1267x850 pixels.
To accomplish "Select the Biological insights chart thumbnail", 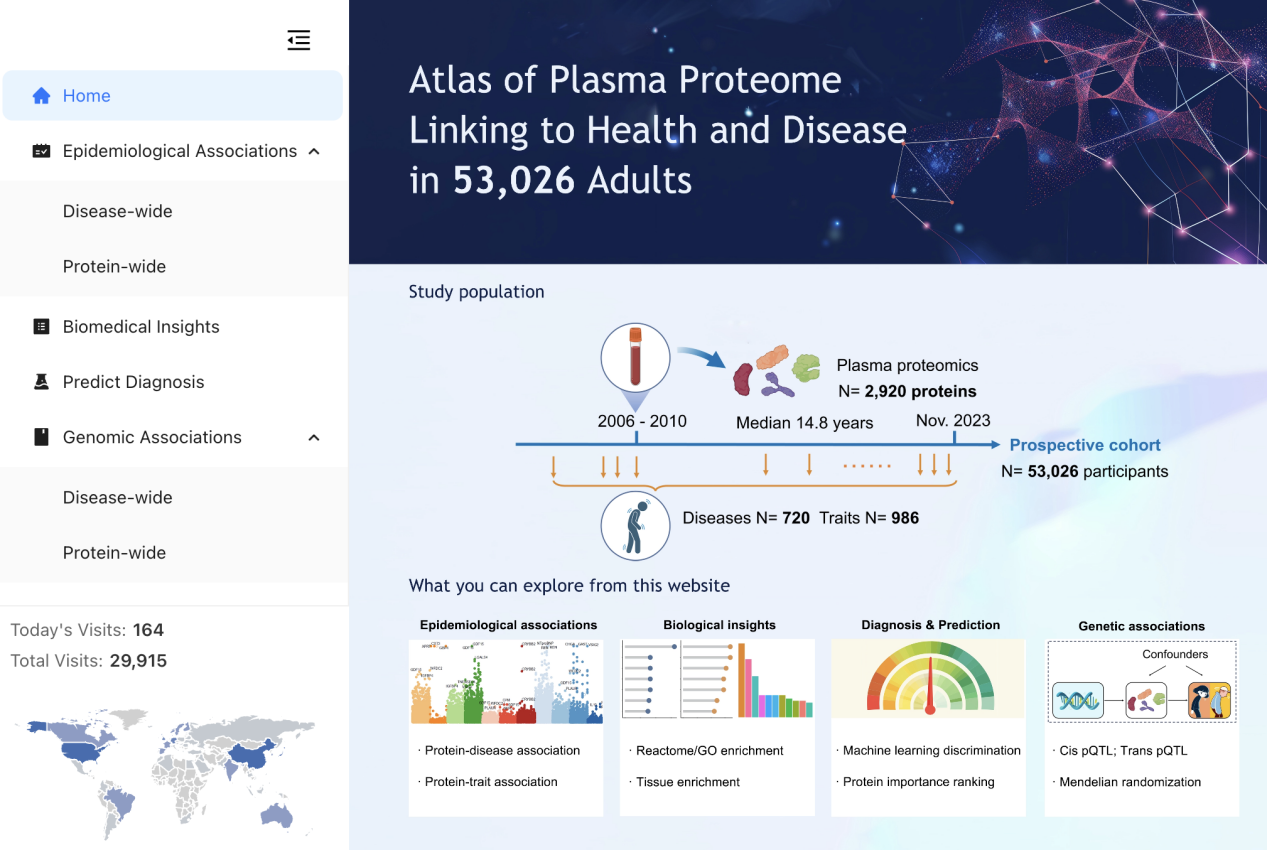I will [717, 680].
